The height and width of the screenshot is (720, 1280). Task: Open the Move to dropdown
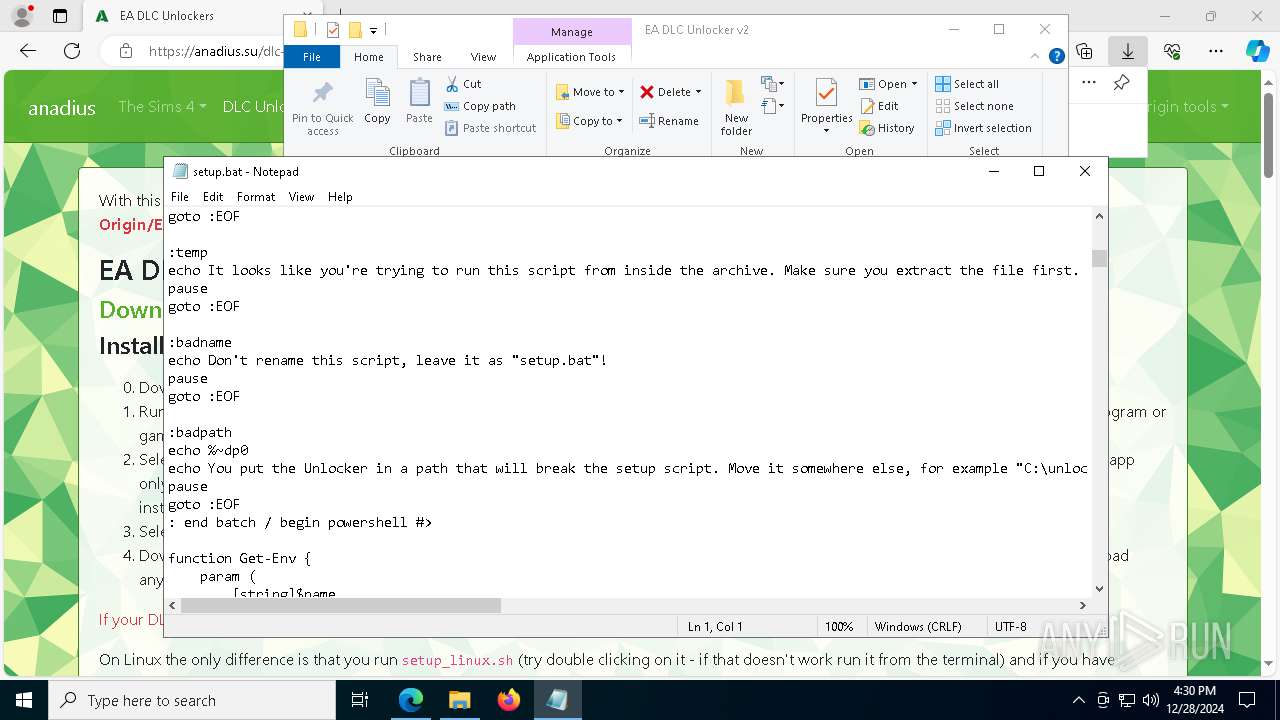(x=590, y=92)
